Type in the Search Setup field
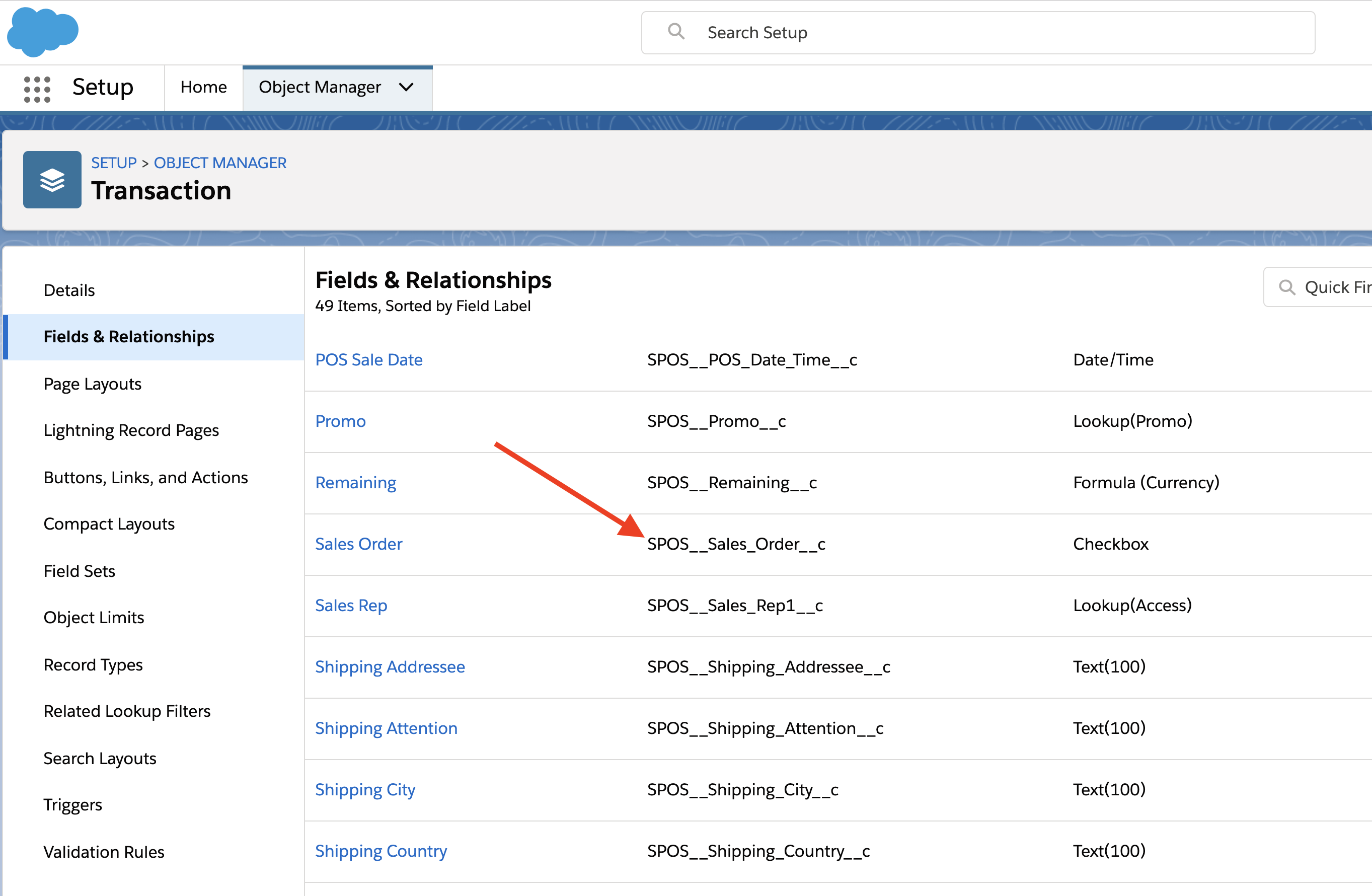 pos(980,33)
